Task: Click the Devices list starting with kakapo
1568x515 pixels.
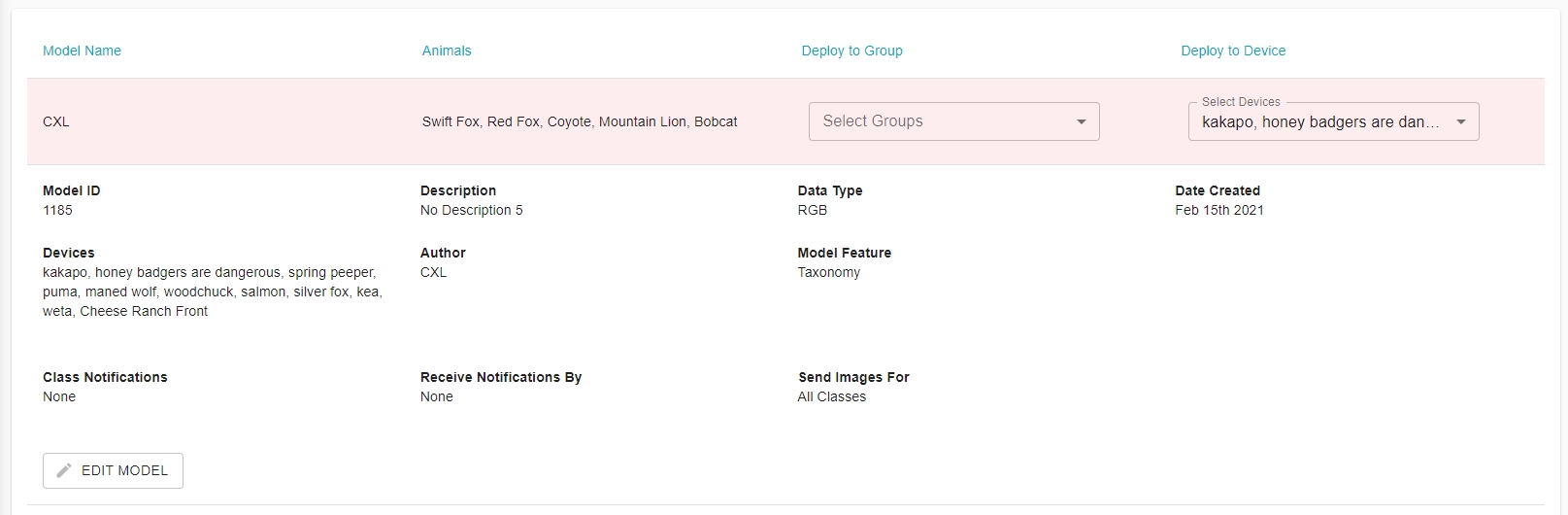Action: 212,292
